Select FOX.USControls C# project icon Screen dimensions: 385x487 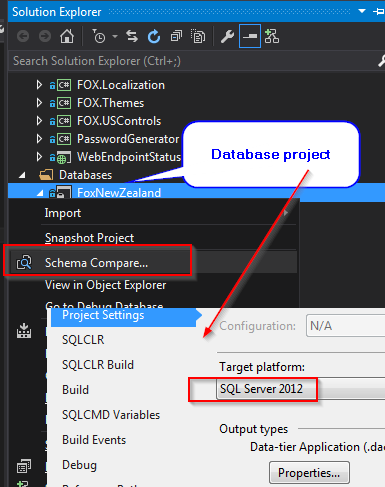64,121
